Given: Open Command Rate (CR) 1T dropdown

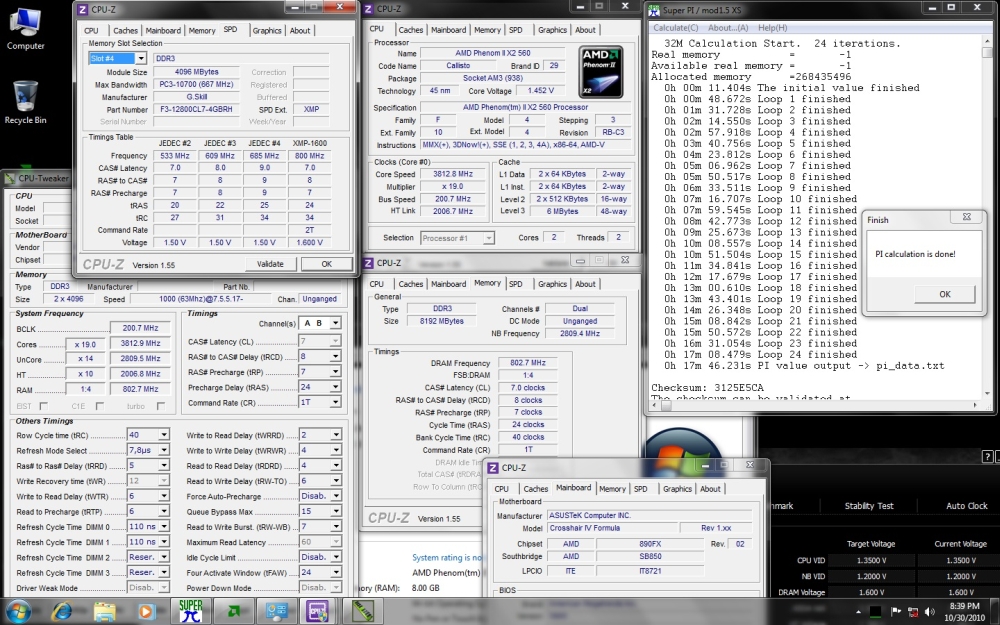Looking at the screenshot, I should pos(335,403).
